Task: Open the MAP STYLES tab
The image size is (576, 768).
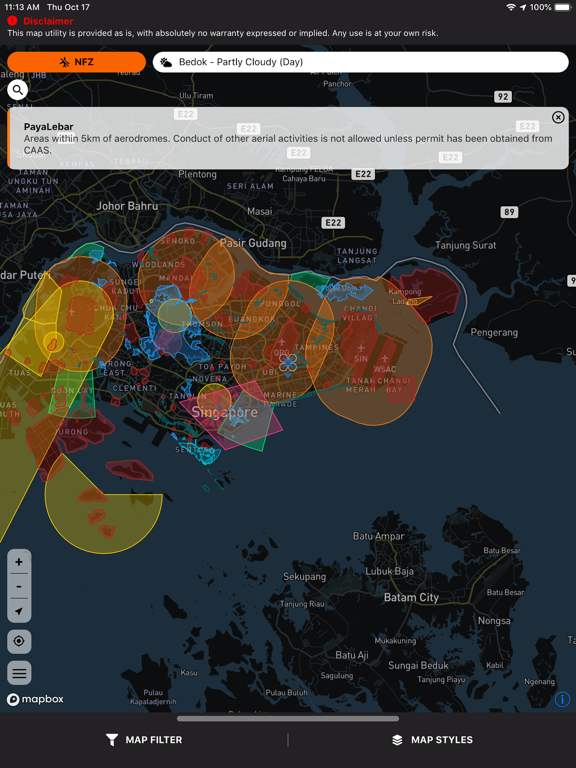Action: [x=432, y=740]
